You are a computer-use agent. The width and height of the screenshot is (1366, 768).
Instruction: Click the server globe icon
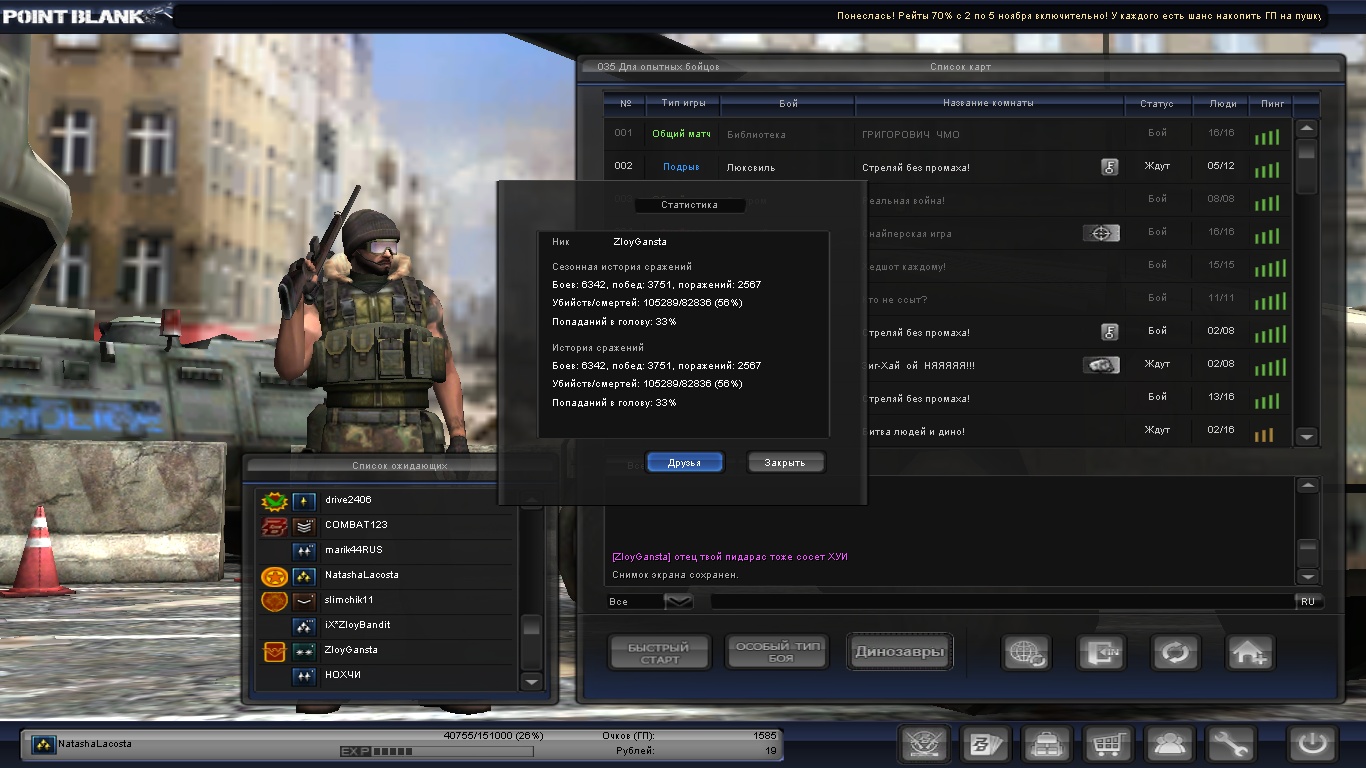click(1026, 653)
